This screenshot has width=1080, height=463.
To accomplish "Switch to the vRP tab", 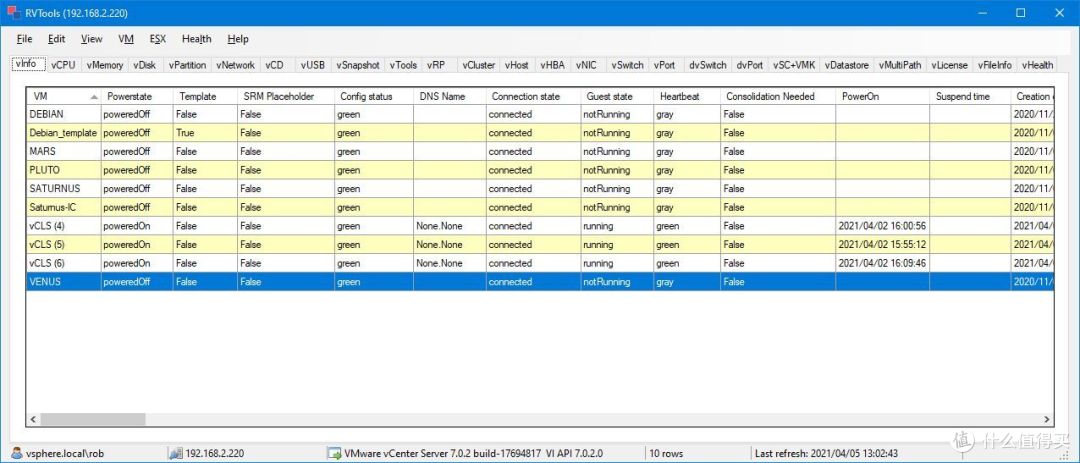I will pos(436,65).
